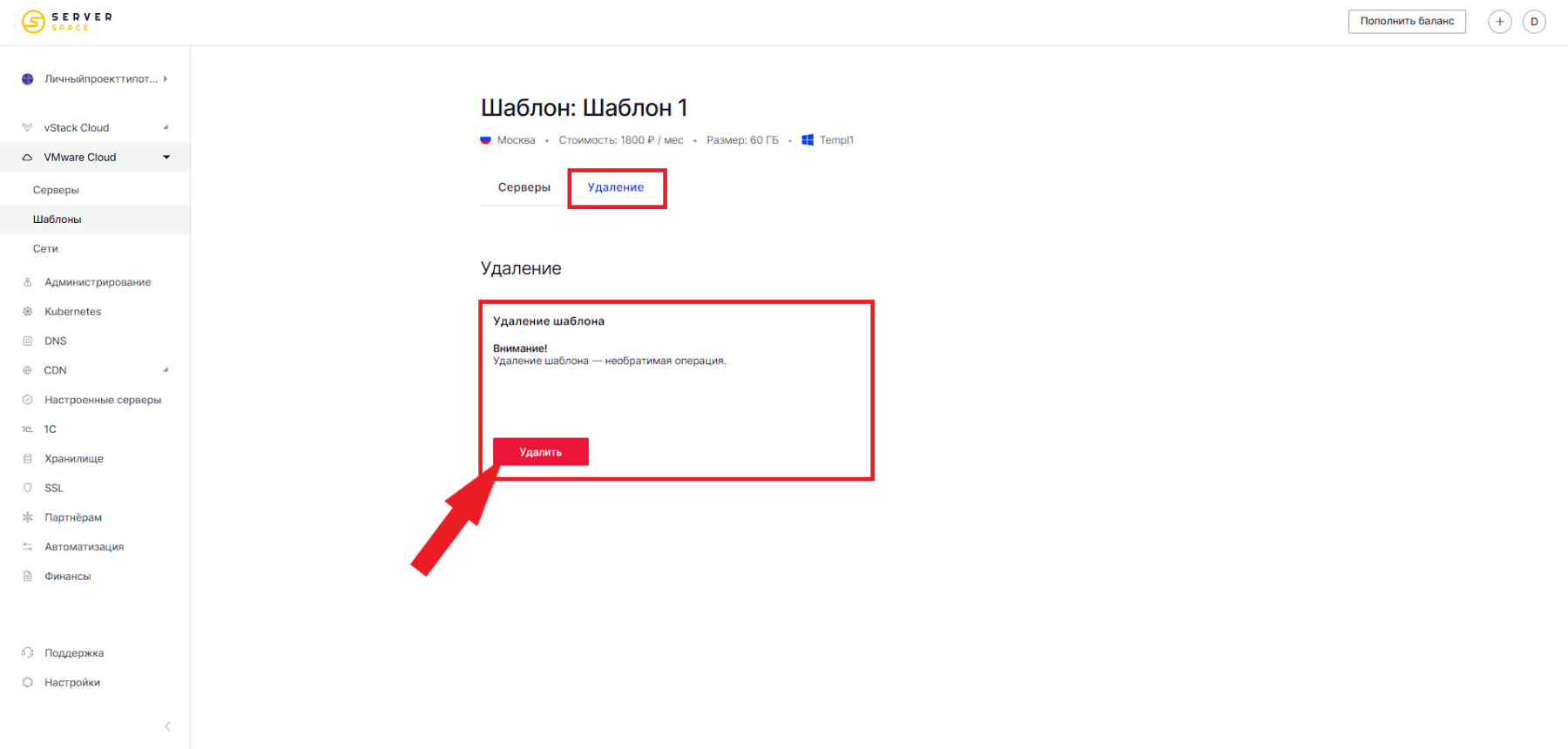This screenshot has width=1568, height=749.
Task: Click the 1C sidebar icon
Action: tap(27, 429)
